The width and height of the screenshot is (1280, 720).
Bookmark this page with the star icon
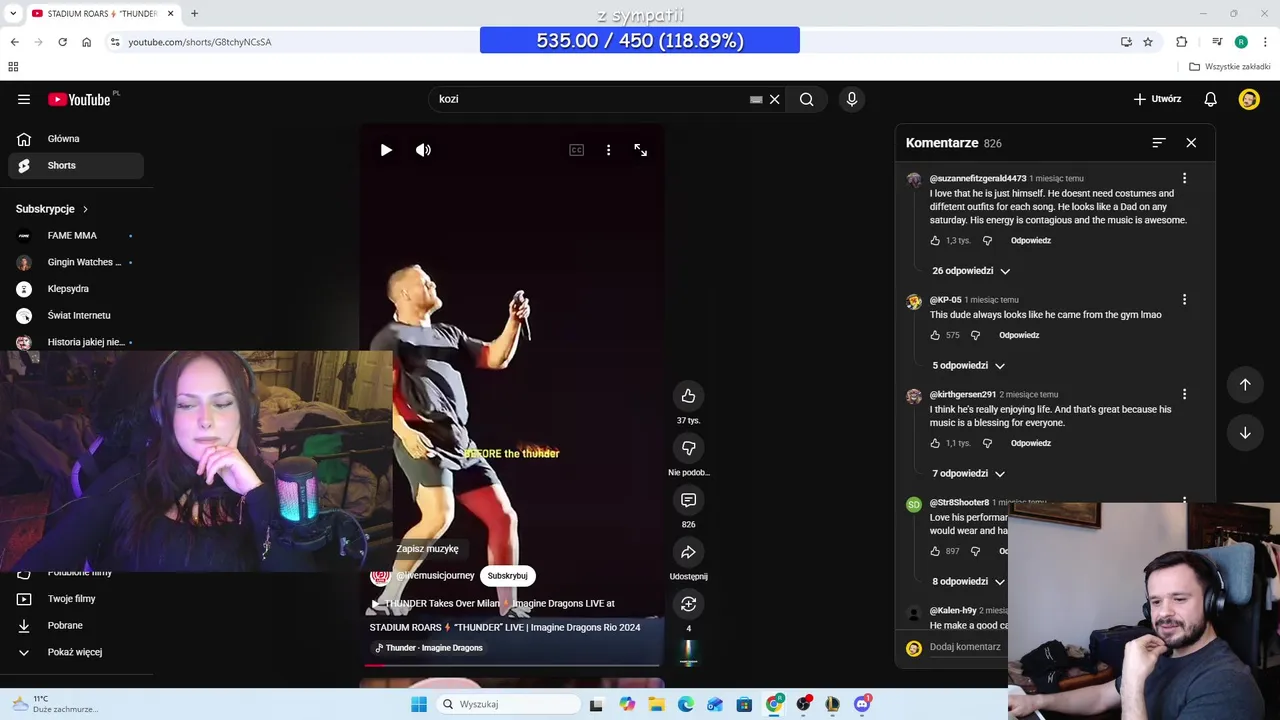click(1148, 42)
